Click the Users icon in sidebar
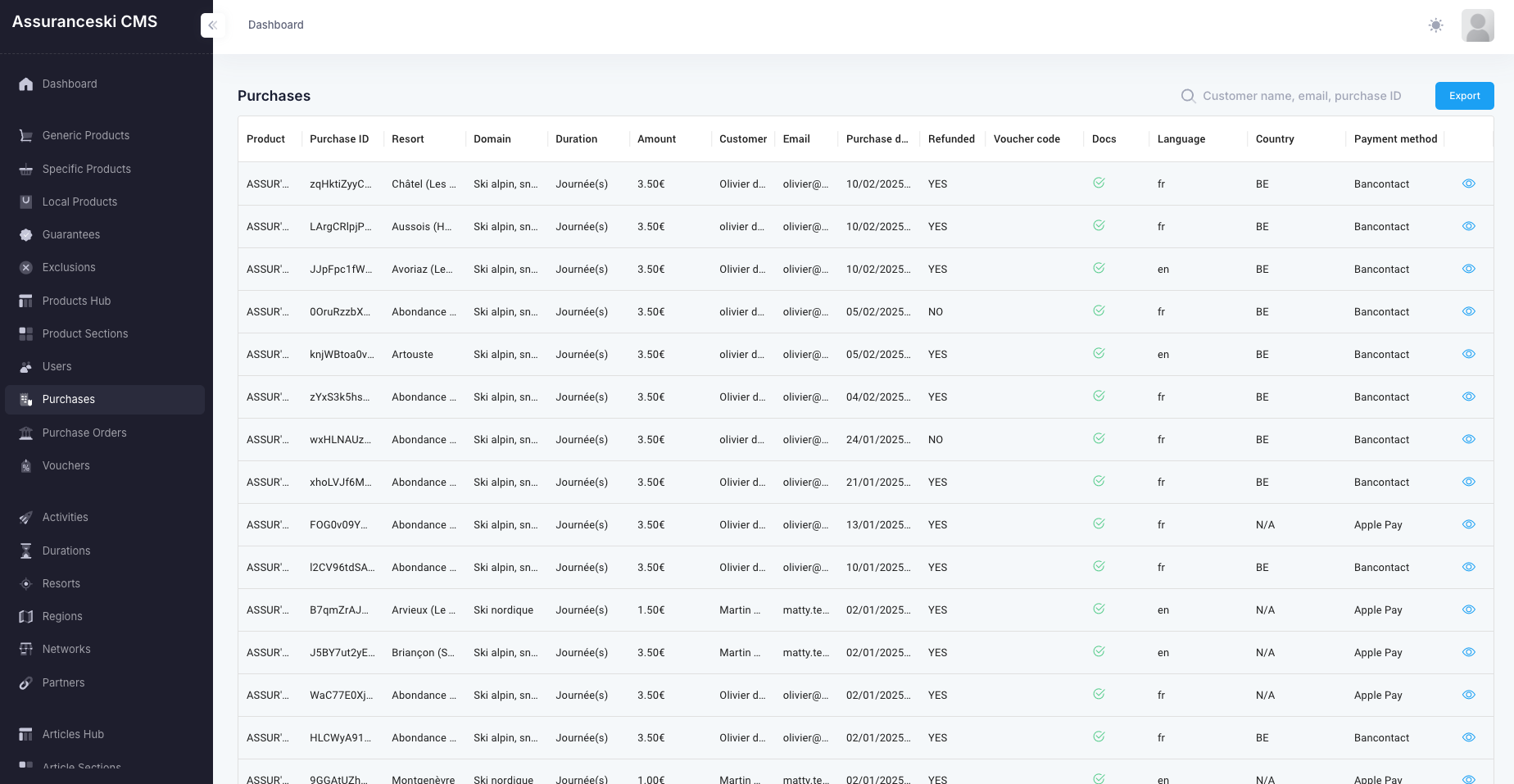 26,366
